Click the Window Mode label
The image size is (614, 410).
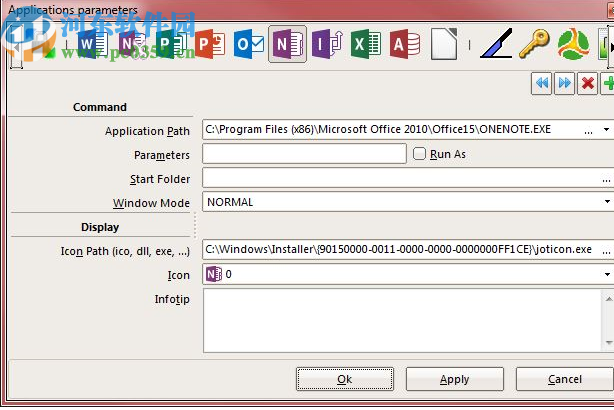(151, 203)
